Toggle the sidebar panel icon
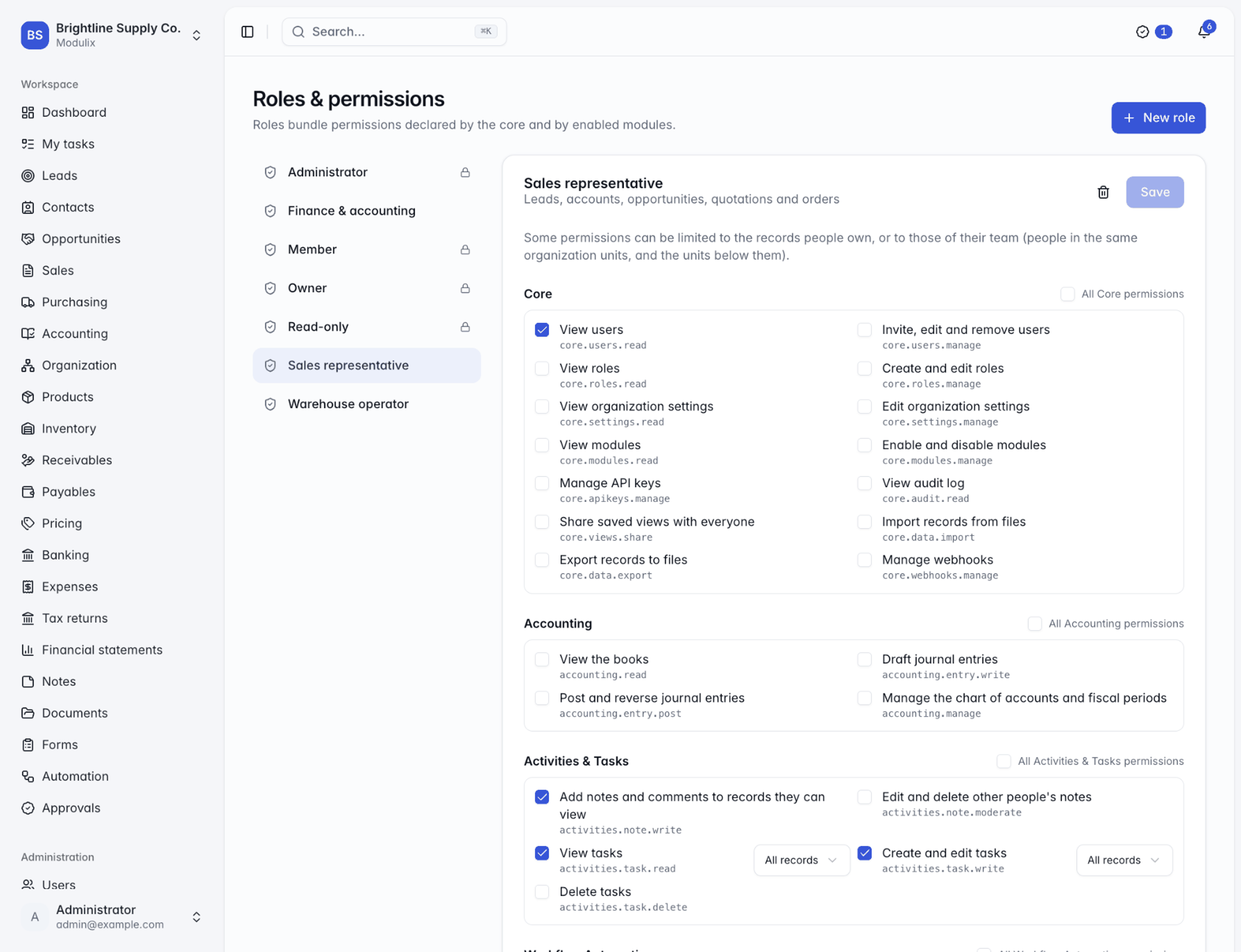The image size is (1241, 952). pyautogui.click(x=247, y=32)
